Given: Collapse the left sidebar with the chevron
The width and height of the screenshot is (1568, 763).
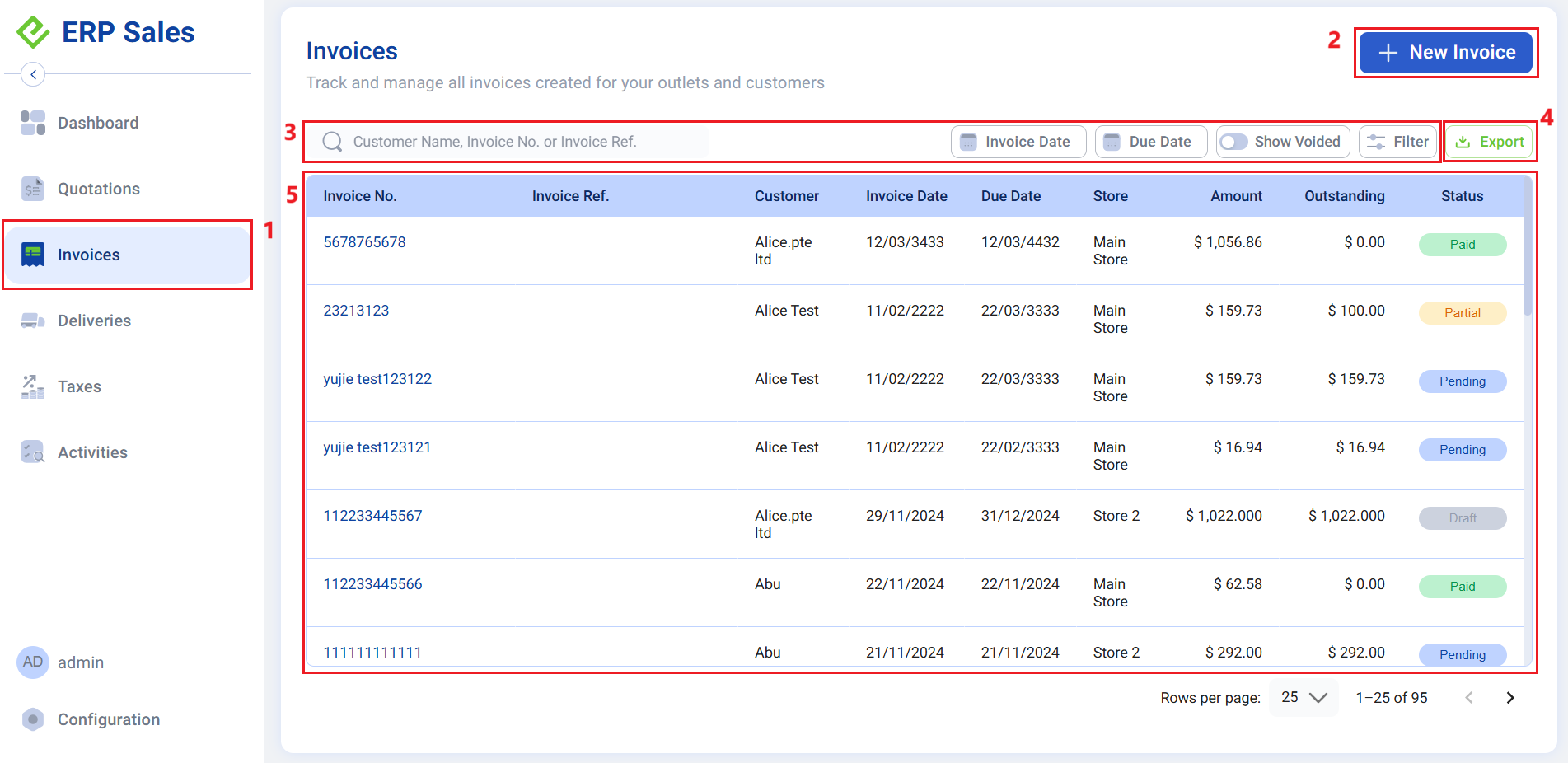Looking at the screenshot, I should 33,74.
